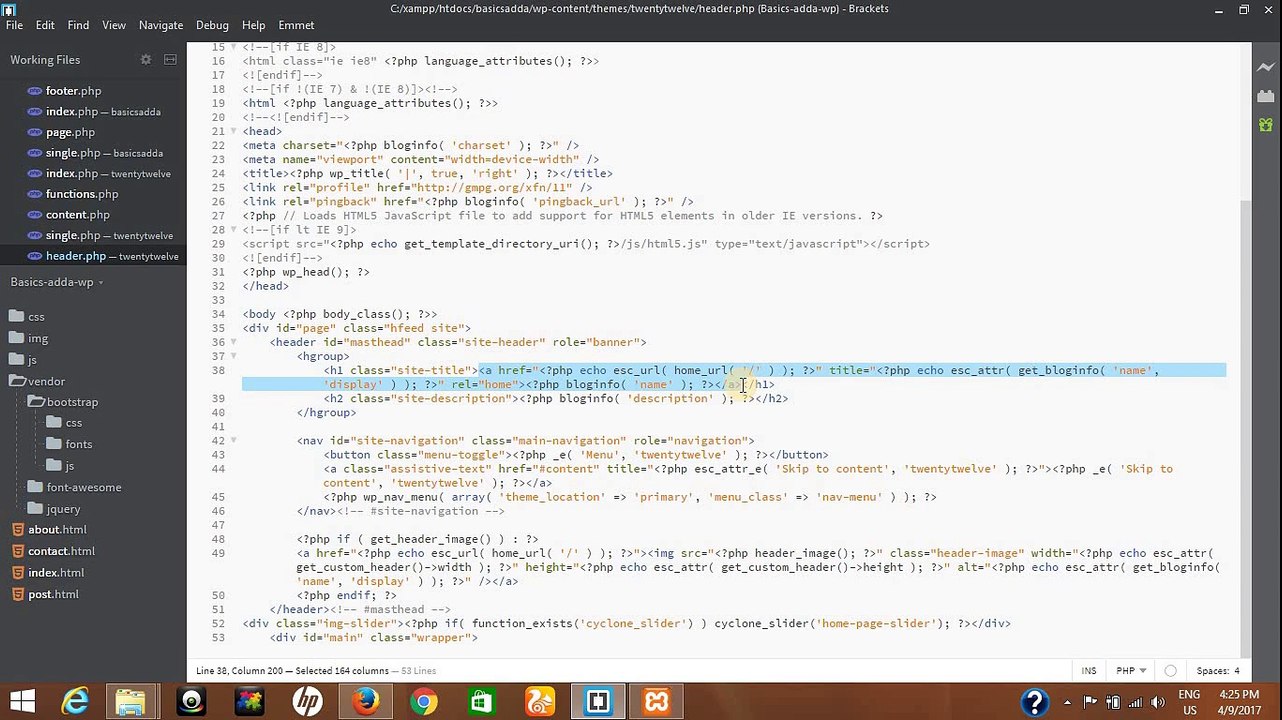Open XAMPP taskbar icon
Viewport: 1282px width, 720px height.
click(656, 701)
